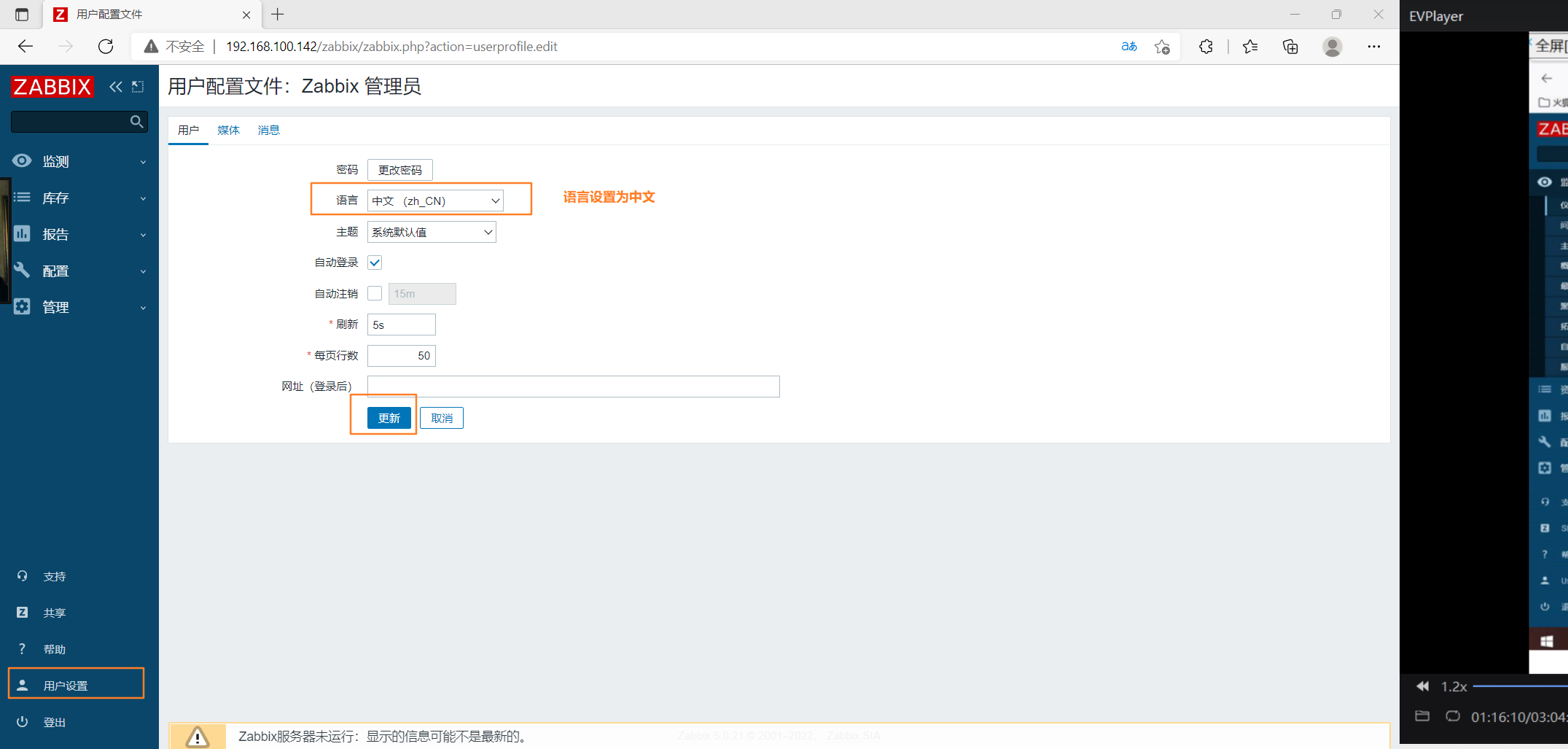The image size is (1568, 749).
Task: Click the 取消 button
Action: [x=442, y=418]
